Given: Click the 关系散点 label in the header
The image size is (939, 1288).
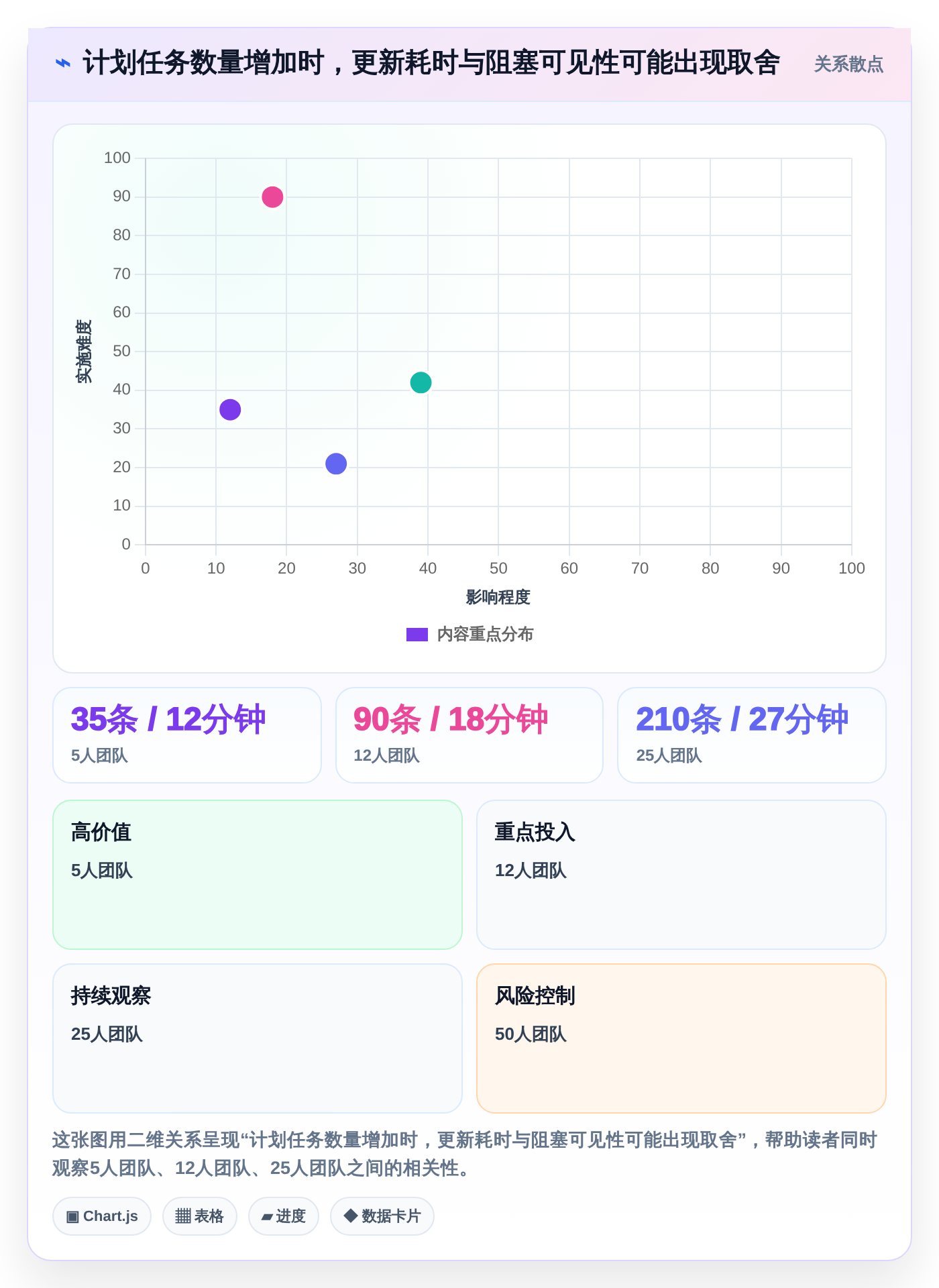Looking at the screenshot, I should coord(848,64).
